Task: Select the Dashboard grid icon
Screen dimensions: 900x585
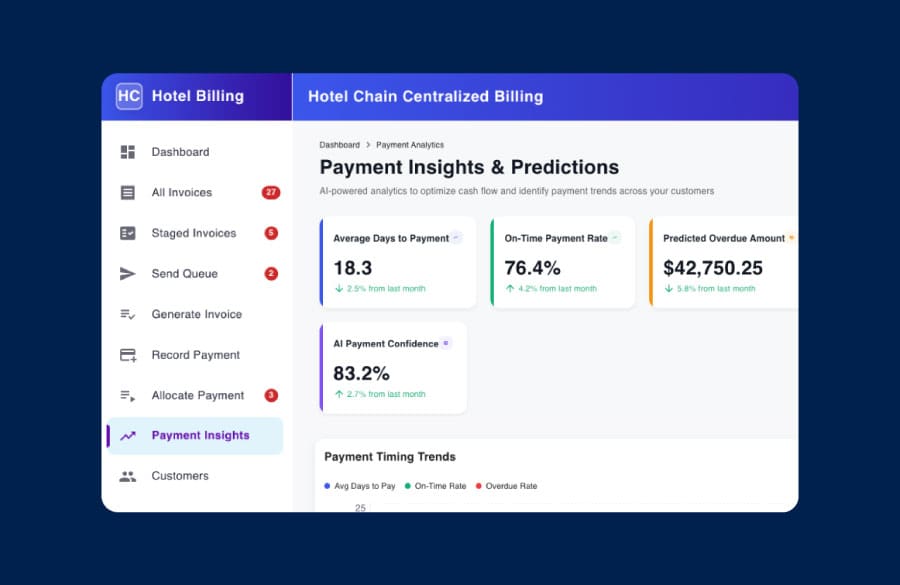Action: tap(127, 152)
